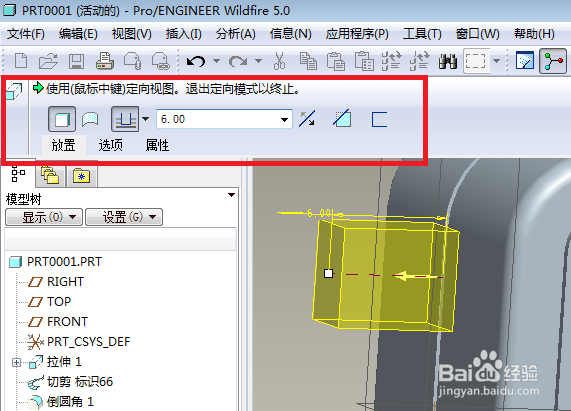Click the blind depth option icon

tap(125, 119)
